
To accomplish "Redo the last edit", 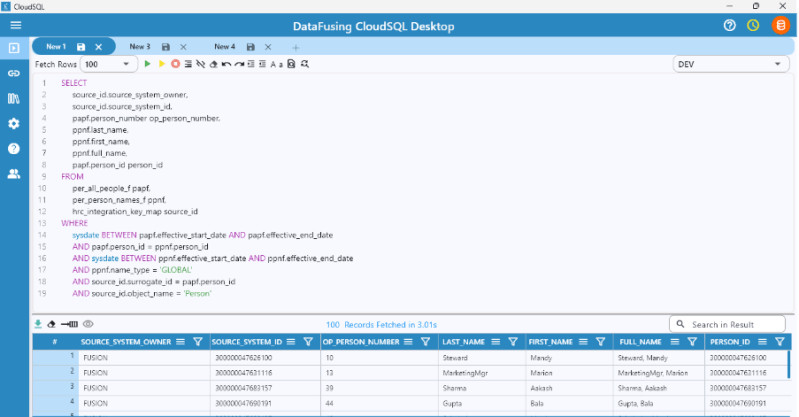I will [239, 64].
